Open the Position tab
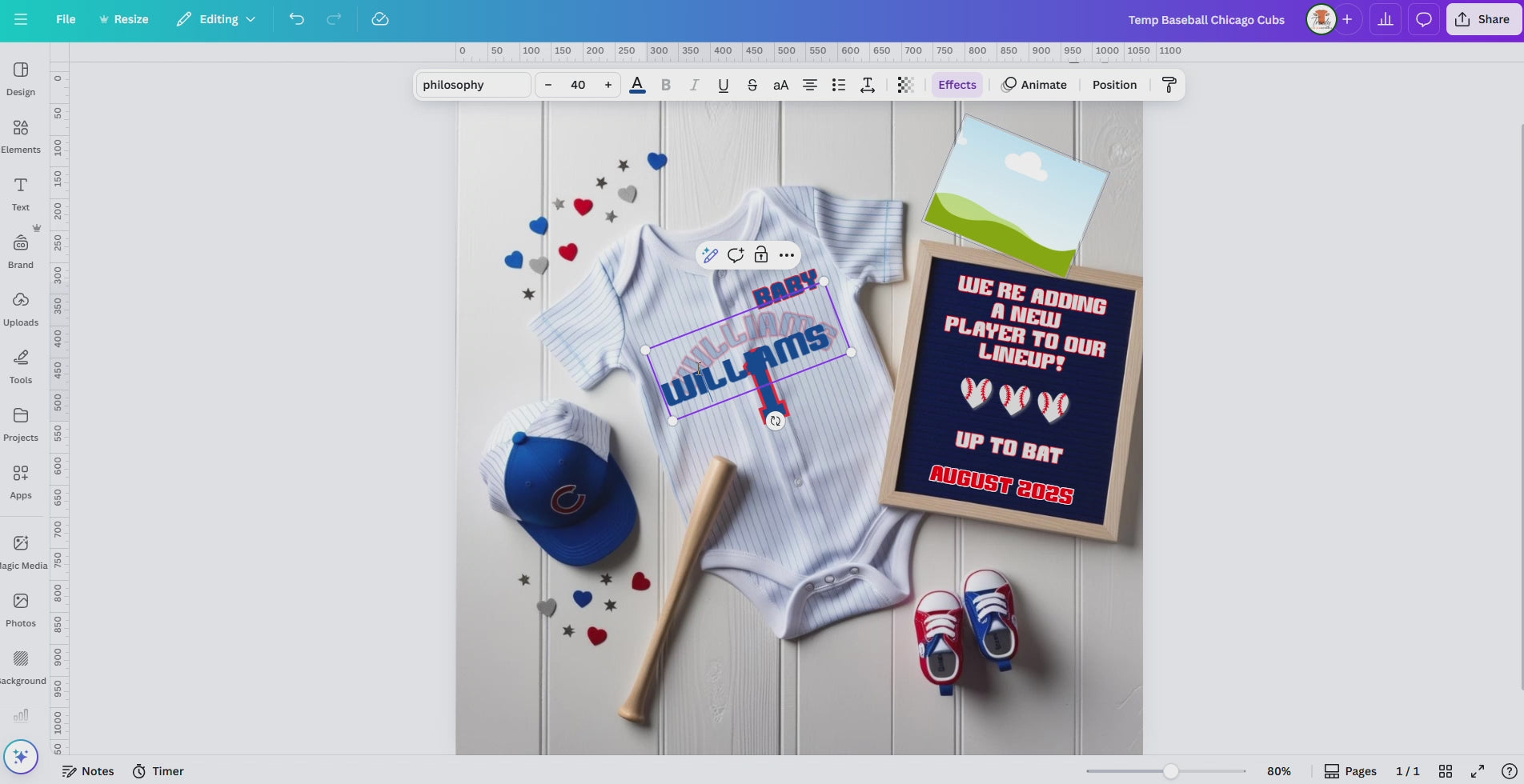The height and width of the screenshot is (784, 1524). (x=1114, y=85)
